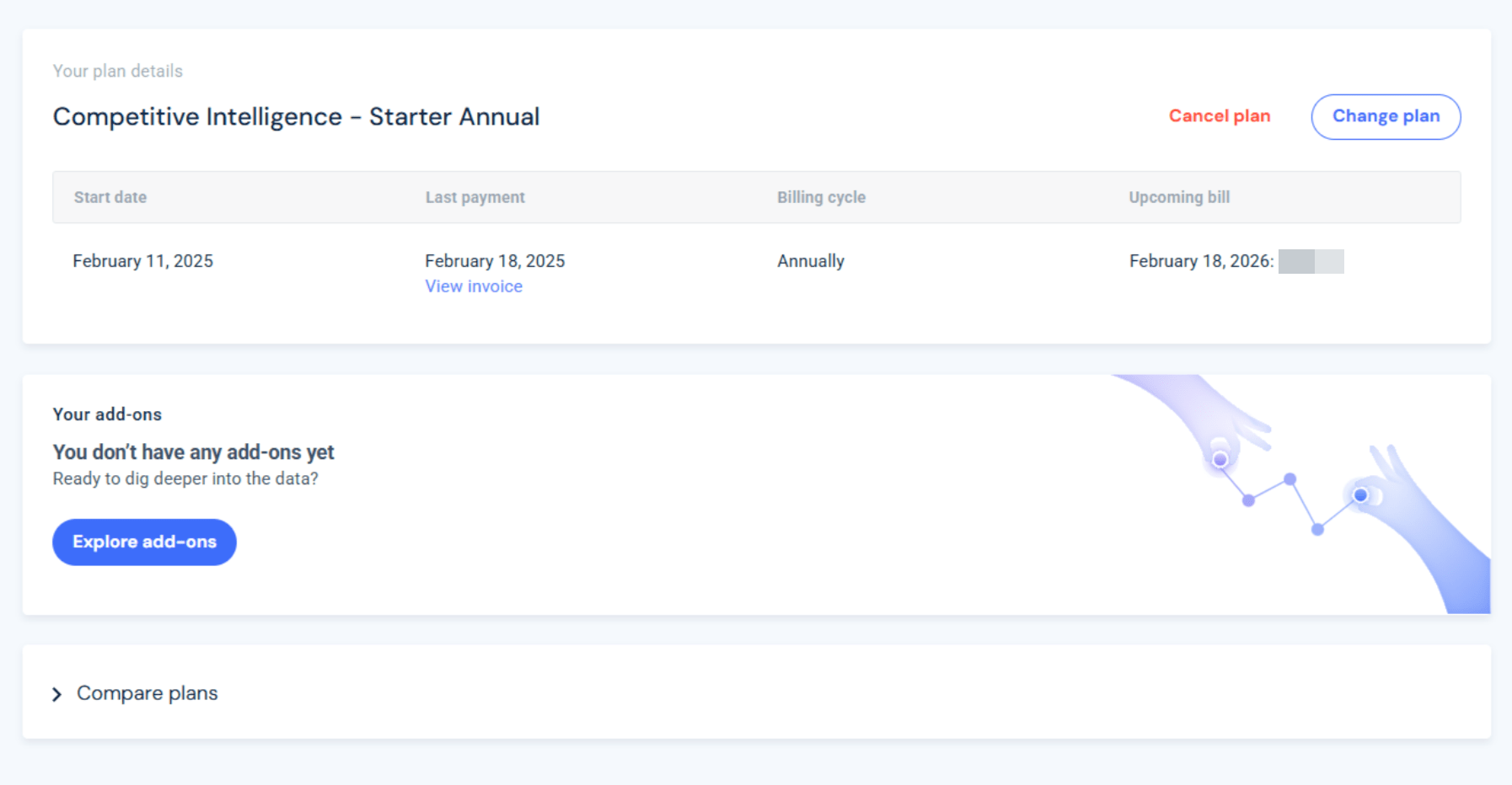Image resolution: width=1512 pixels, height=785 pixels.
Task: Click the February 18, 2026 upcoming date
Action: coord(1200,261)
